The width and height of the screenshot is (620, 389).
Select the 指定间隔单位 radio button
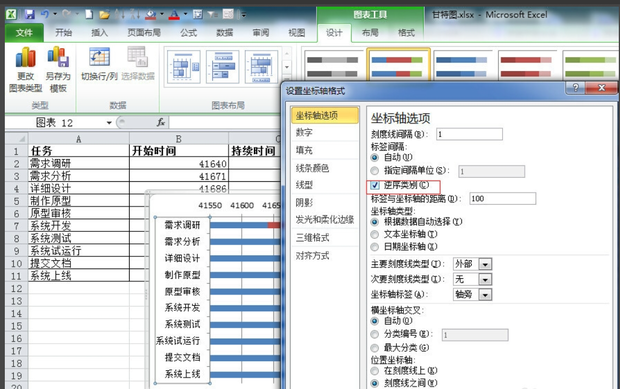[374, 171]
